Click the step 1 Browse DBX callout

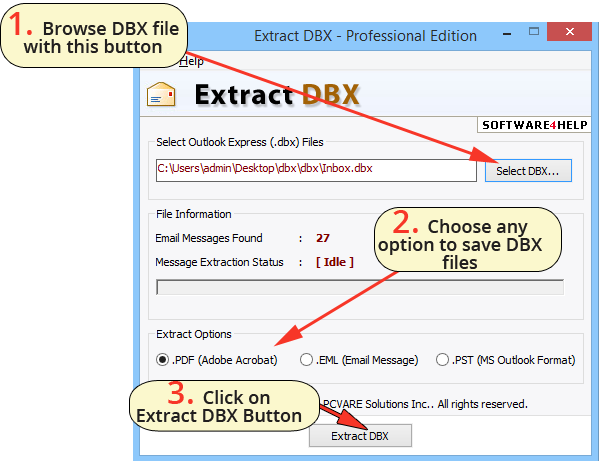click(94, 36)
